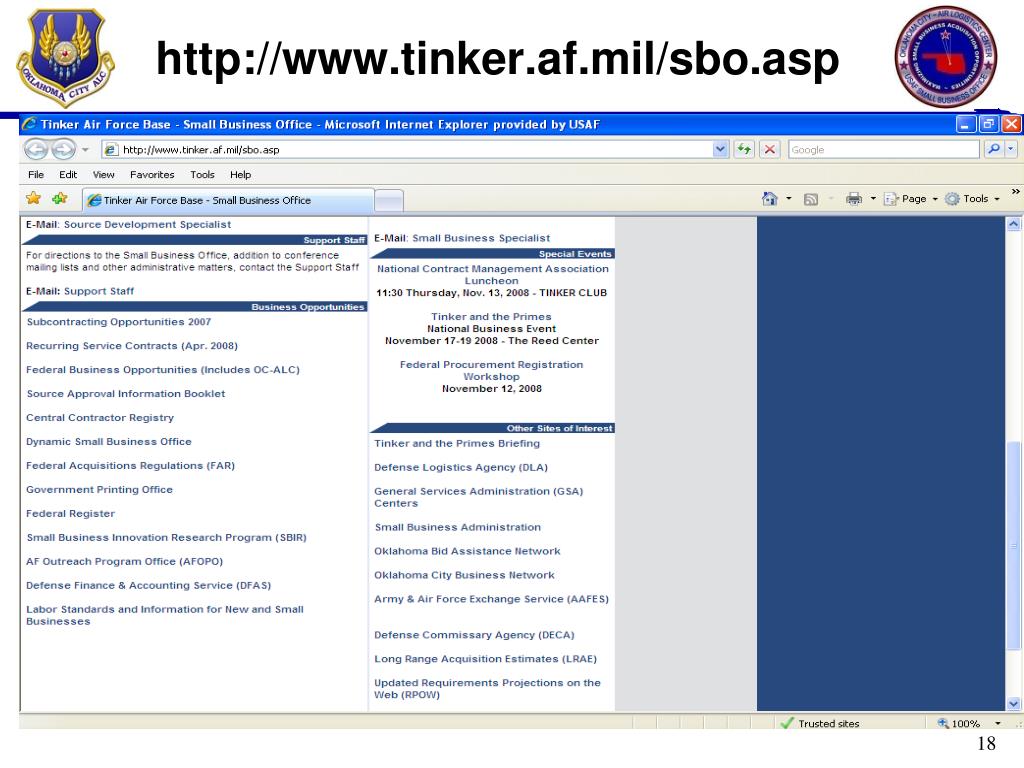Open the Page toolbar menu
This screenshot has height=768, width=1024.
click(x=911, y=199)
